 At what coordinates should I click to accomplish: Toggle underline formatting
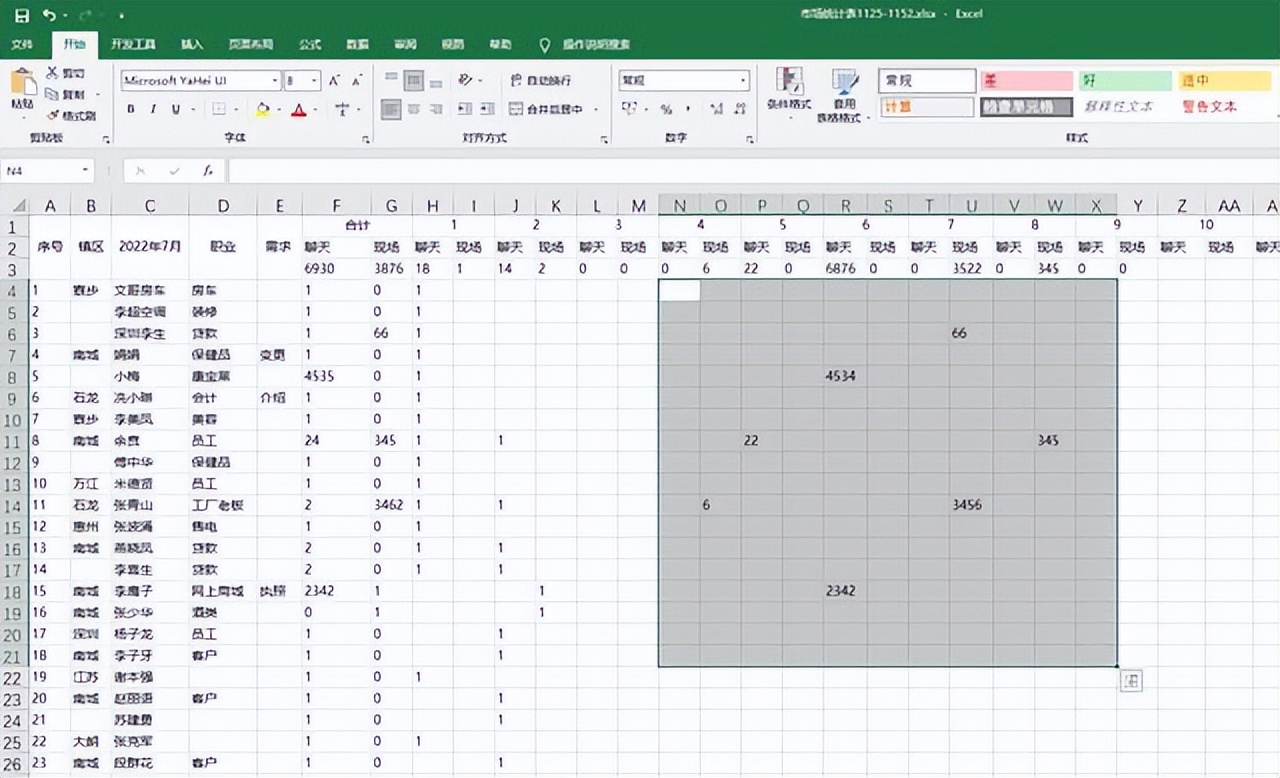tap(176, 110)
